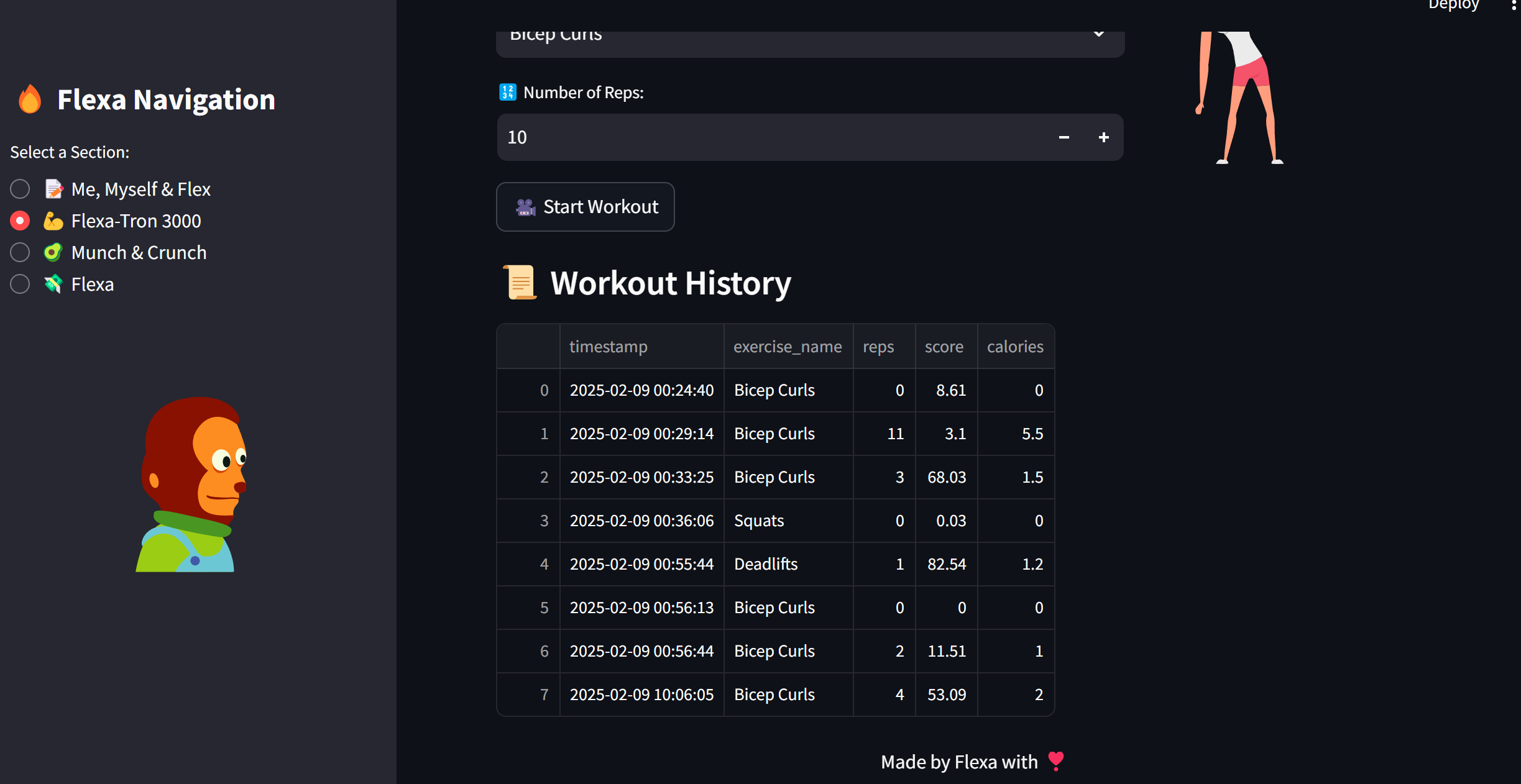
Task: Click the calories column header
Action: click(1014, 347)
